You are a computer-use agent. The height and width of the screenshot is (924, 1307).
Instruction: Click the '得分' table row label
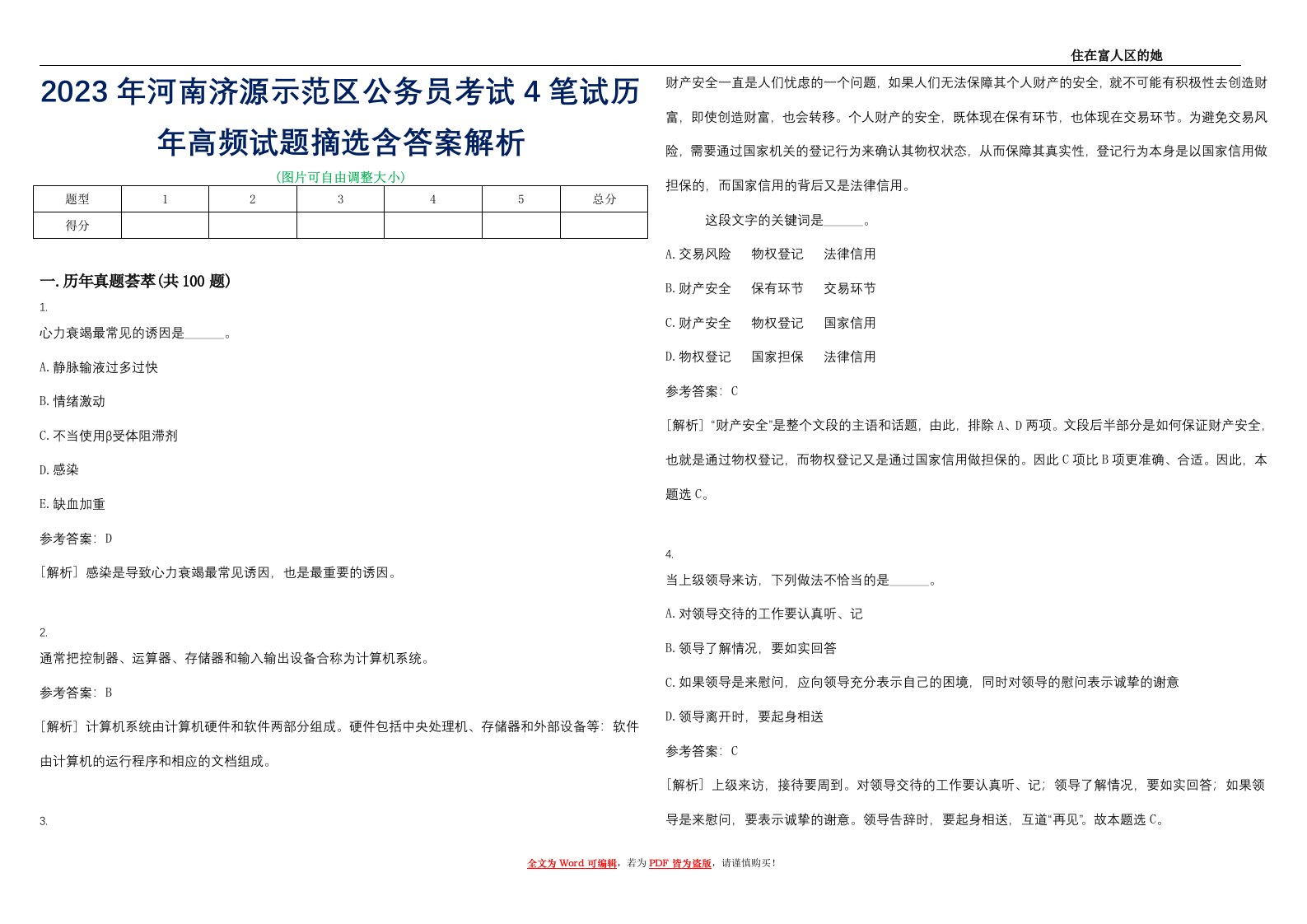(x=77, y=226)
